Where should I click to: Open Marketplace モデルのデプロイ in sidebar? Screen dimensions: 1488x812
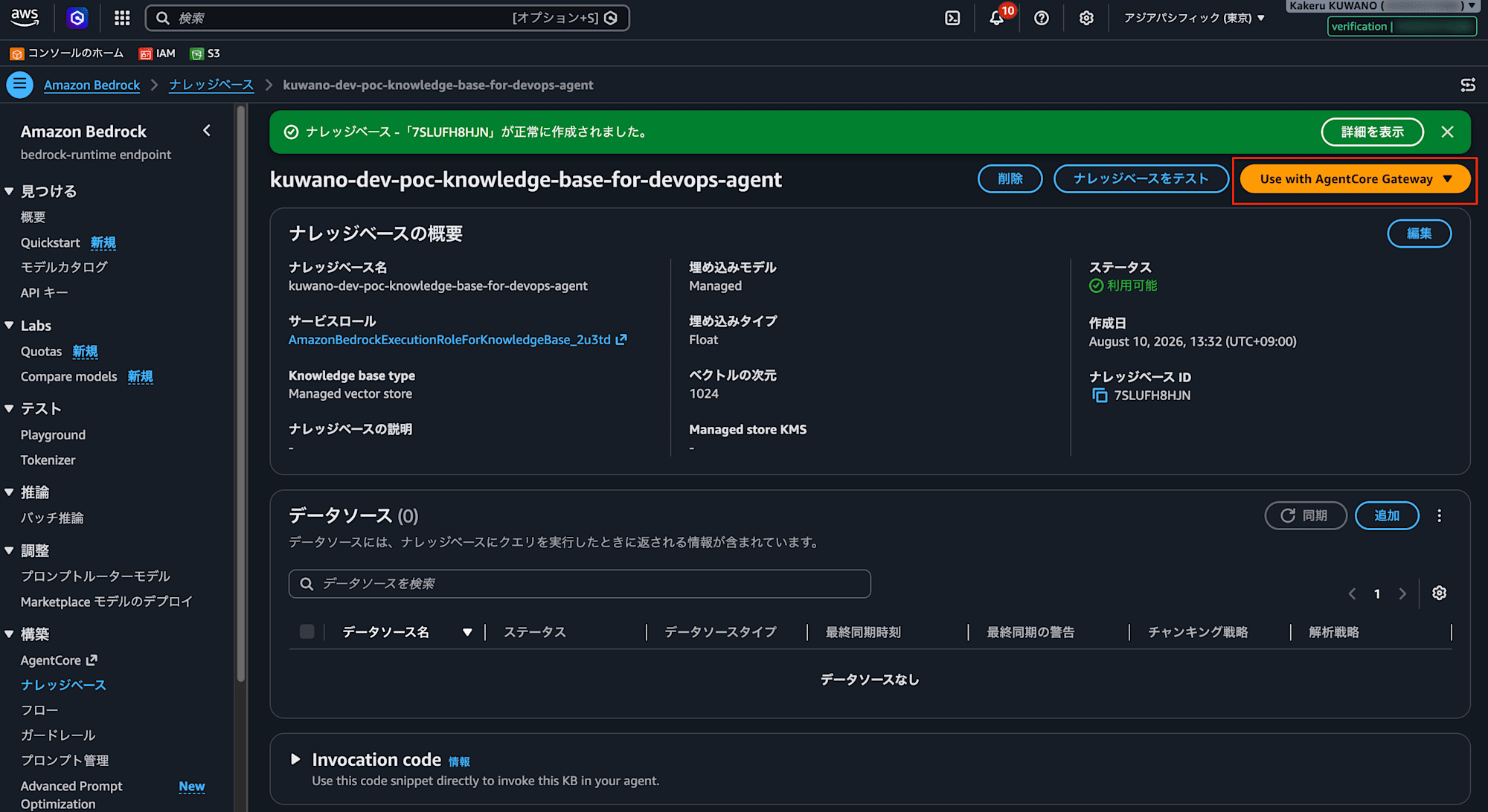point(106,602)
